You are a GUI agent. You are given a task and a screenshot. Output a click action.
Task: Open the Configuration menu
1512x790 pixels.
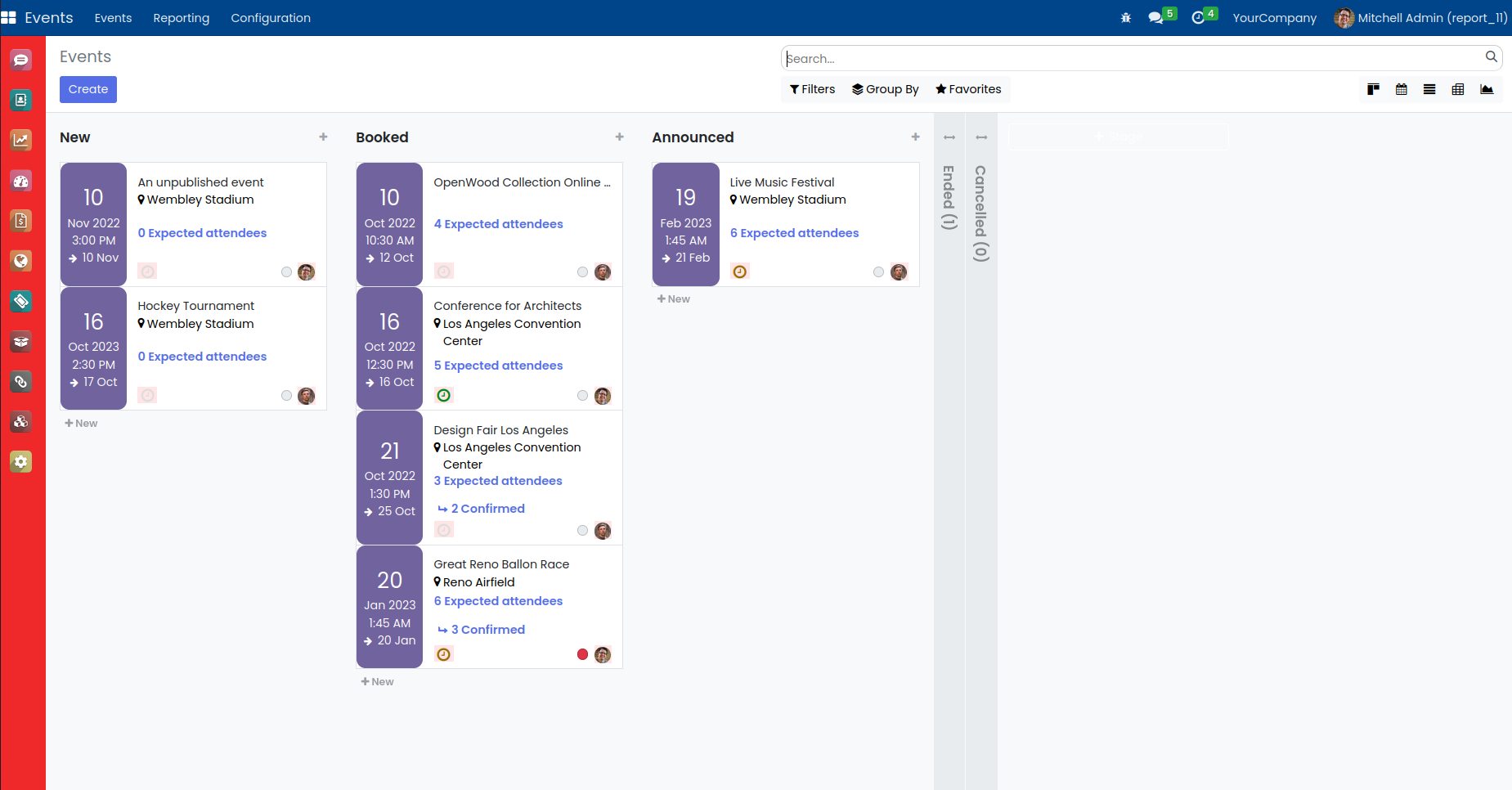point(270,18)
